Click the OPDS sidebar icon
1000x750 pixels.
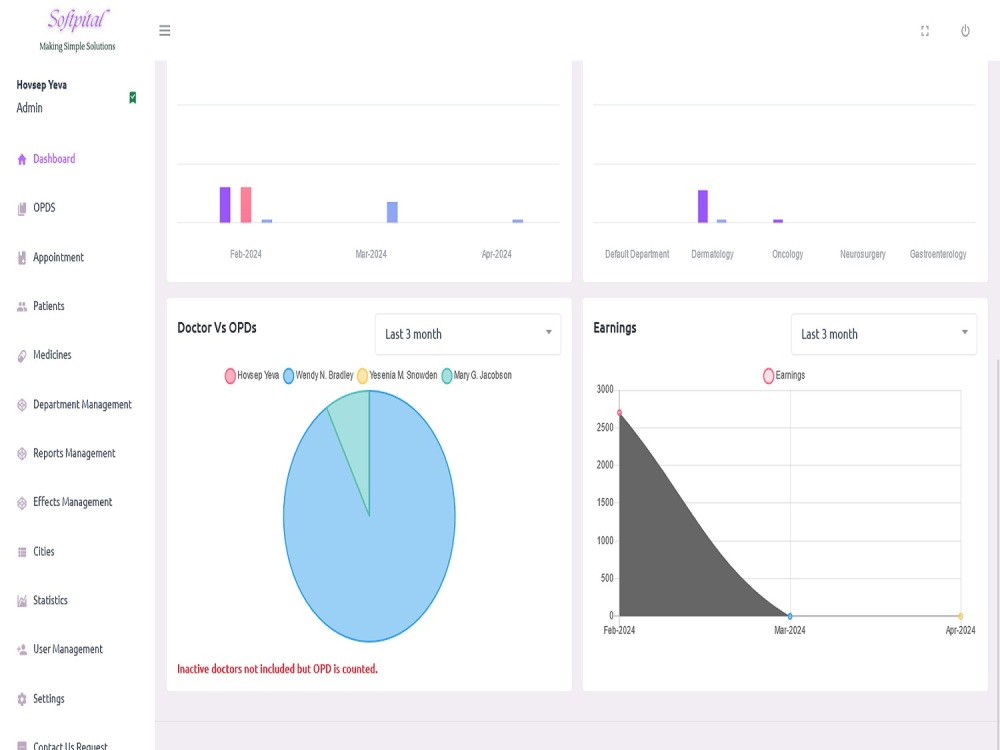coord(22,209)
